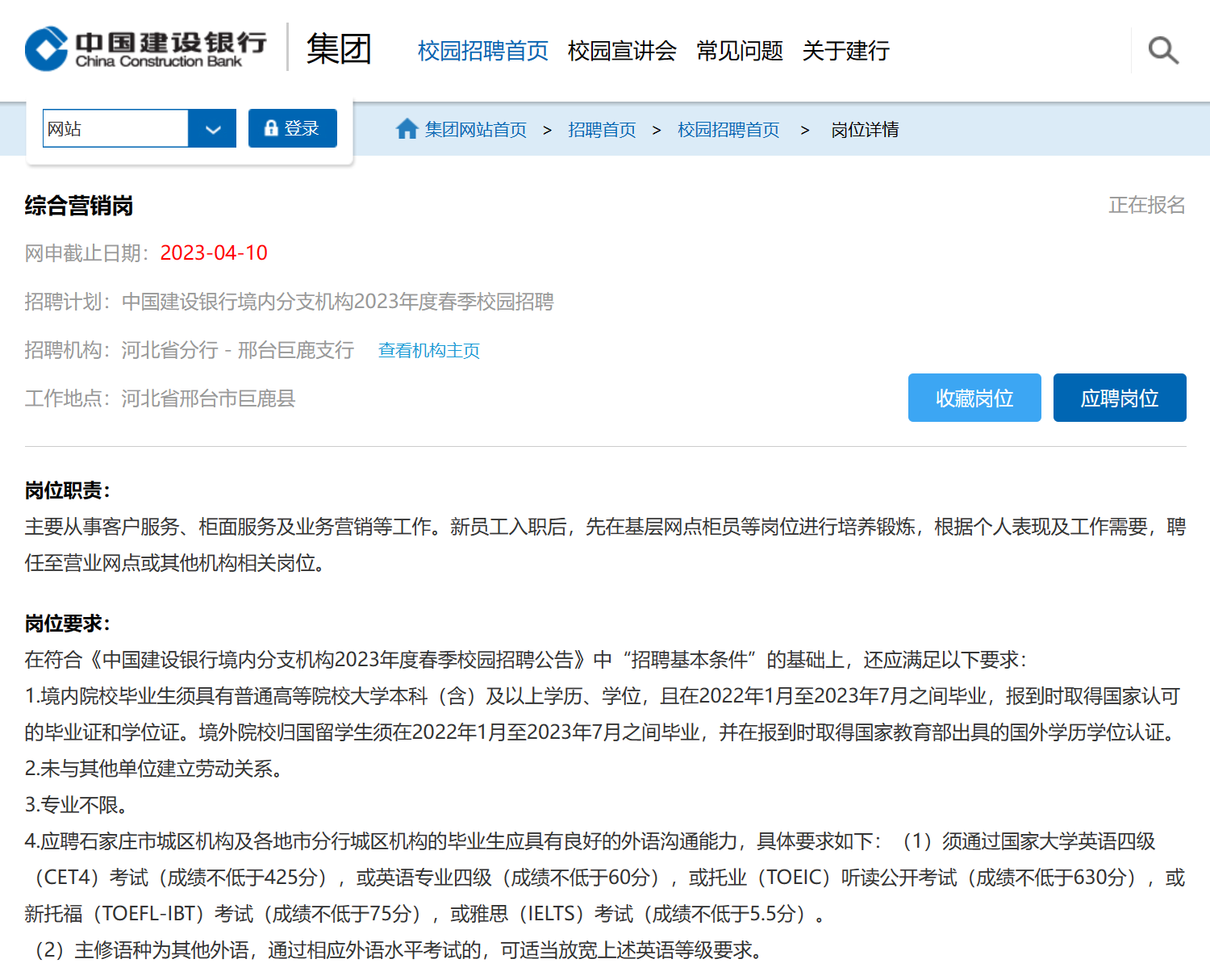
Task: Click the 岗位要求 heading
Action: [x=68, y=623]
